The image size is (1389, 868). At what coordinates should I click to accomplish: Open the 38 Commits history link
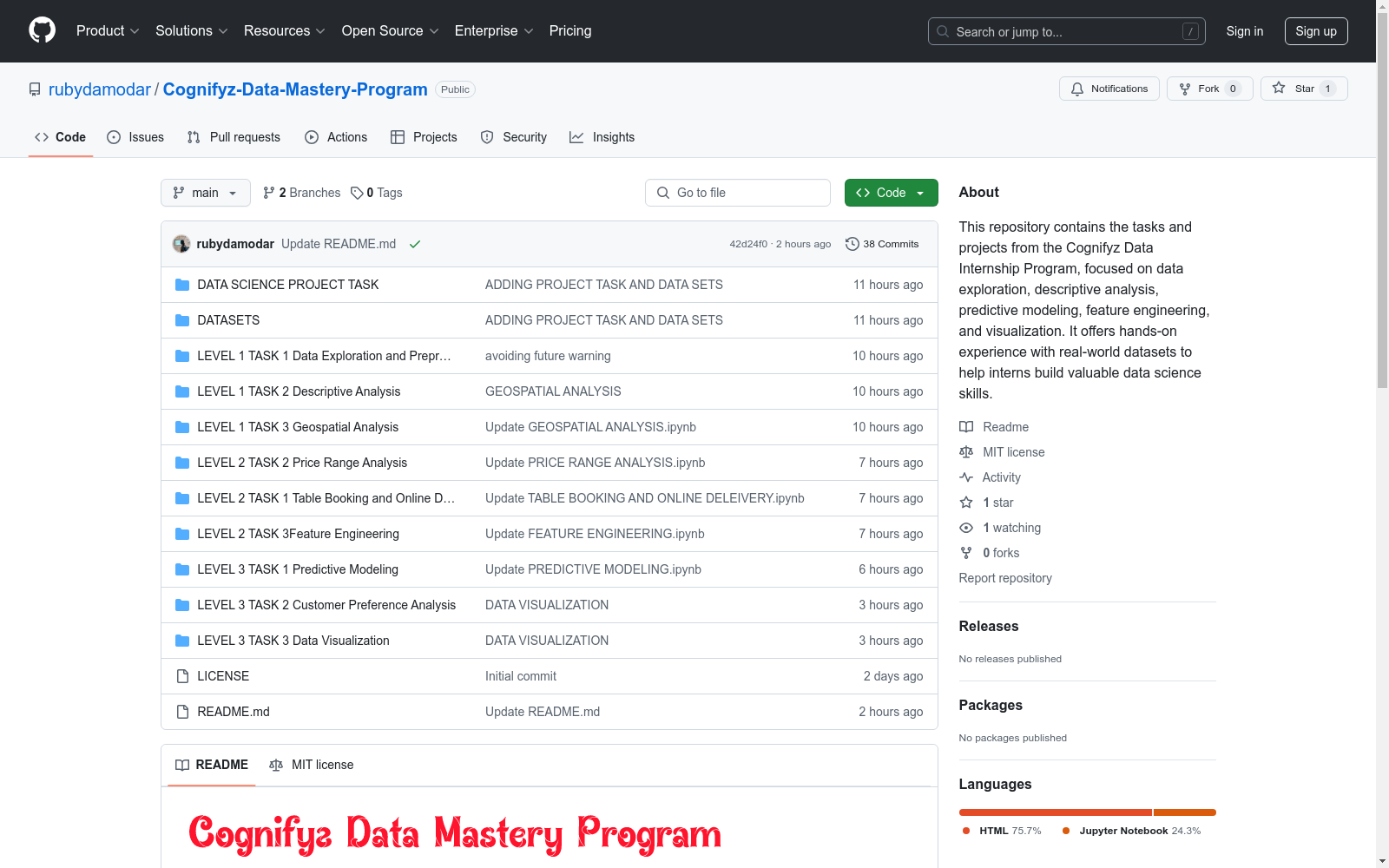click(882, 244)
